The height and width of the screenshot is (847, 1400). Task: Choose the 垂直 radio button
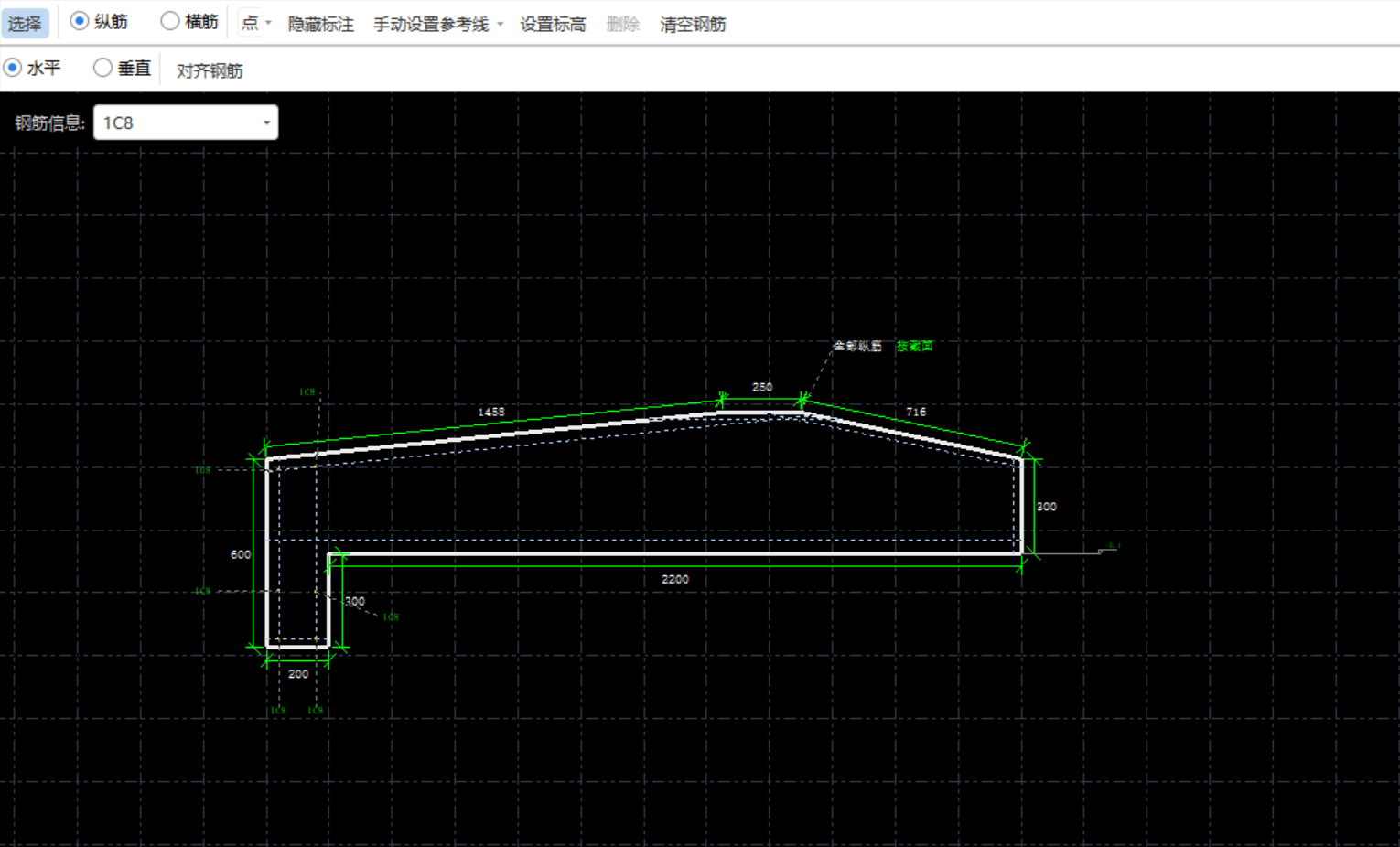coord(122,68)
